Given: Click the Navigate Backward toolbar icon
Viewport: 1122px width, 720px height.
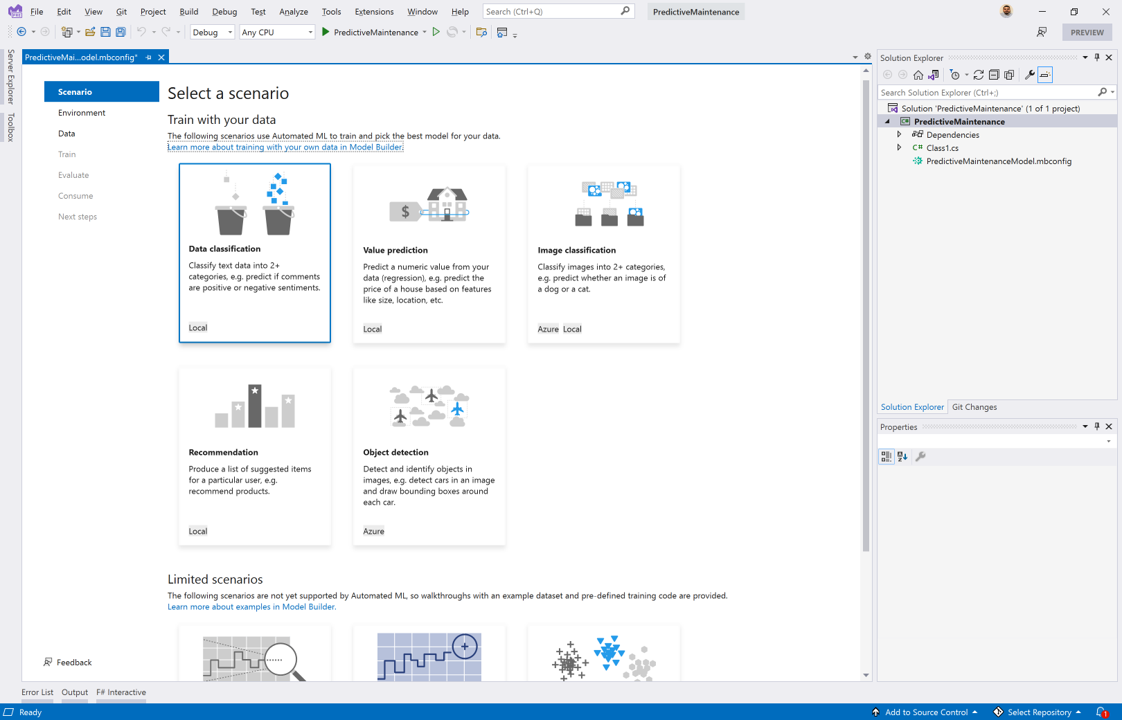Looking at the screenshot, I should click(21, 32).
